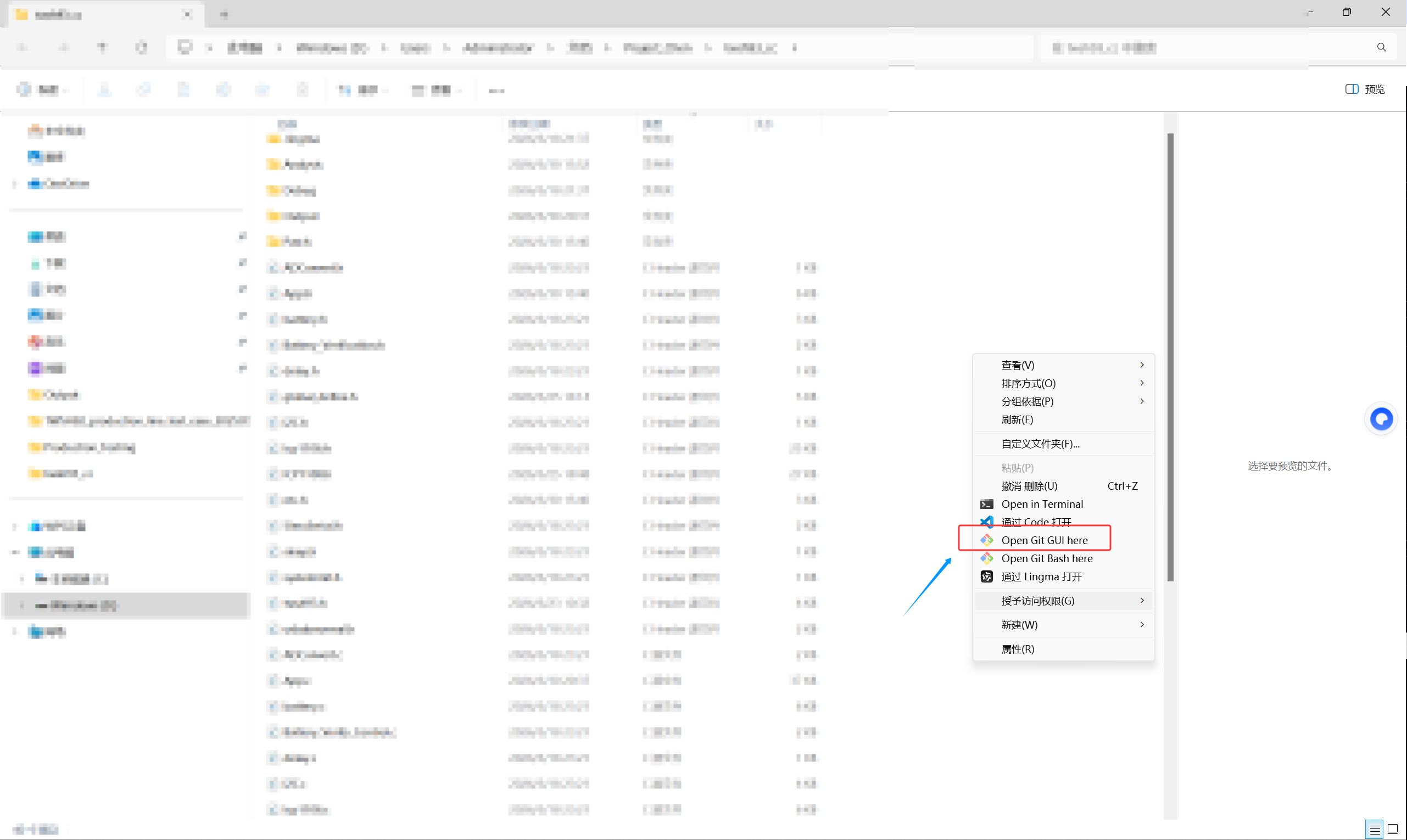The image size is (1407, 840).
Task: Click the refresh icon beside address bar
Action: pos(142,48)
